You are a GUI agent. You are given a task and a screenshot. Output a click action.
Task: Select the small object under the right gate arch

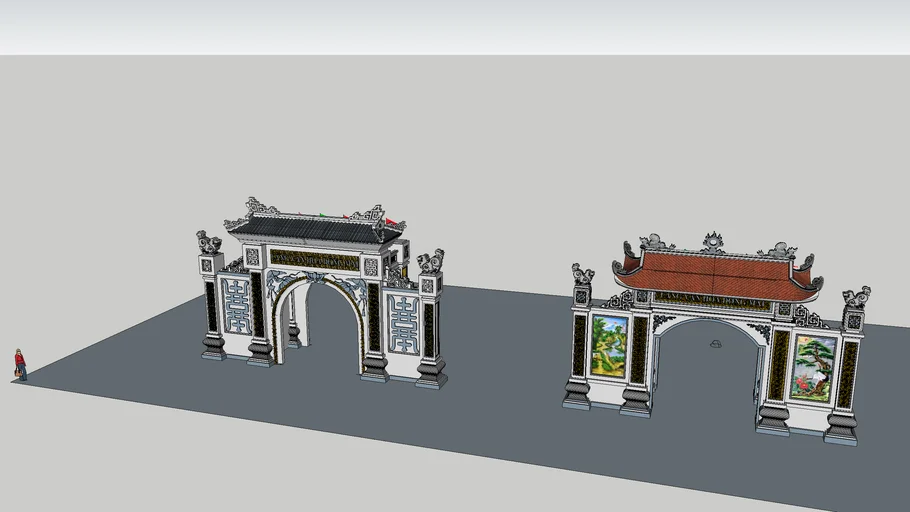715,345
